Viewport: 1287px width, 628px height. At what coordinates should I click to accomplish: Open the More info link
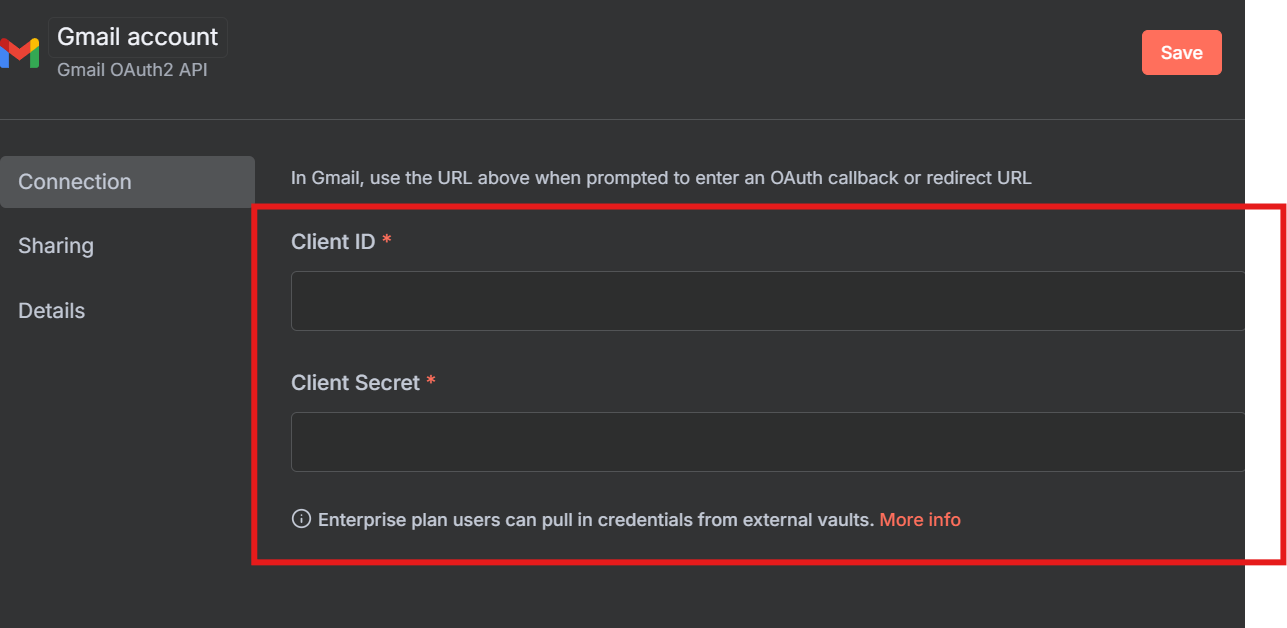coord(920,520)
